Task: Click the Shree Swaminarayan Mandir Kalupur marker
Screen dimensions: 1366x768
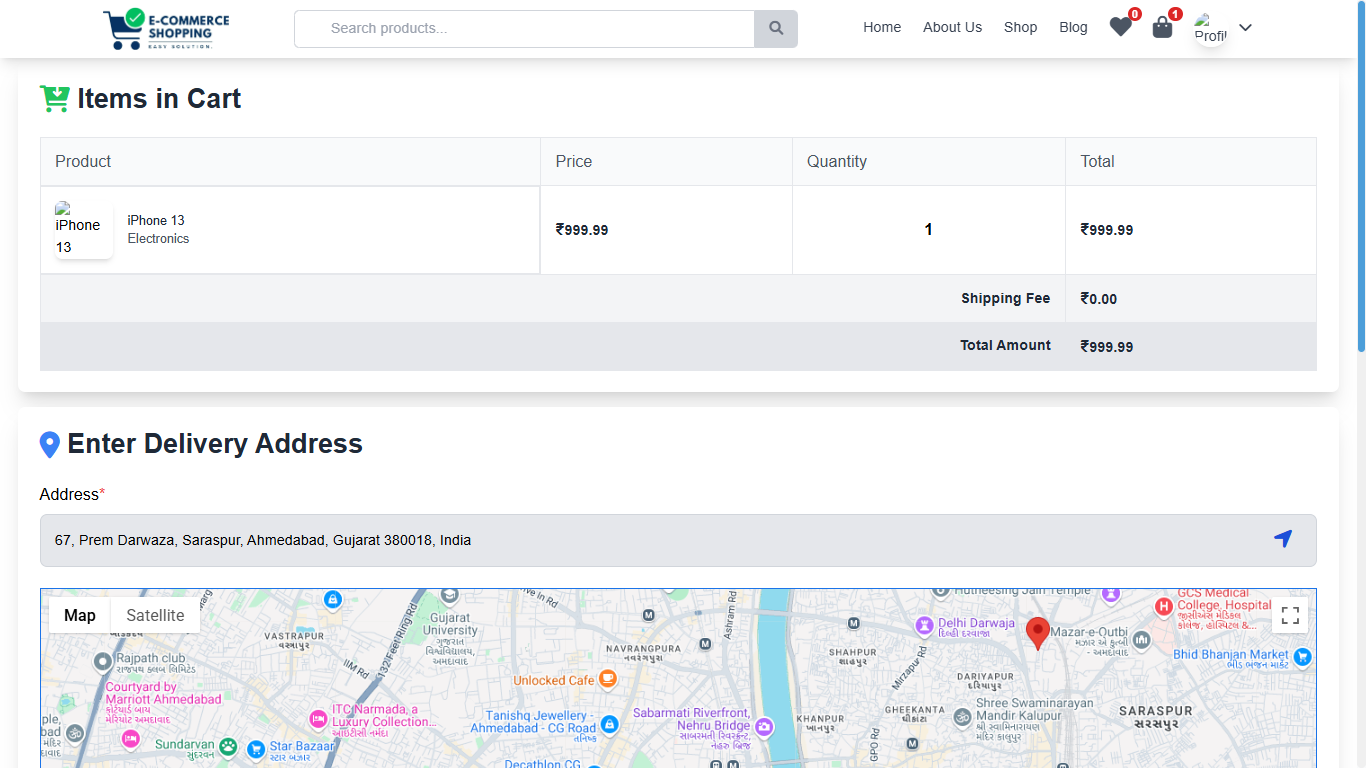Action: (961, 716)
